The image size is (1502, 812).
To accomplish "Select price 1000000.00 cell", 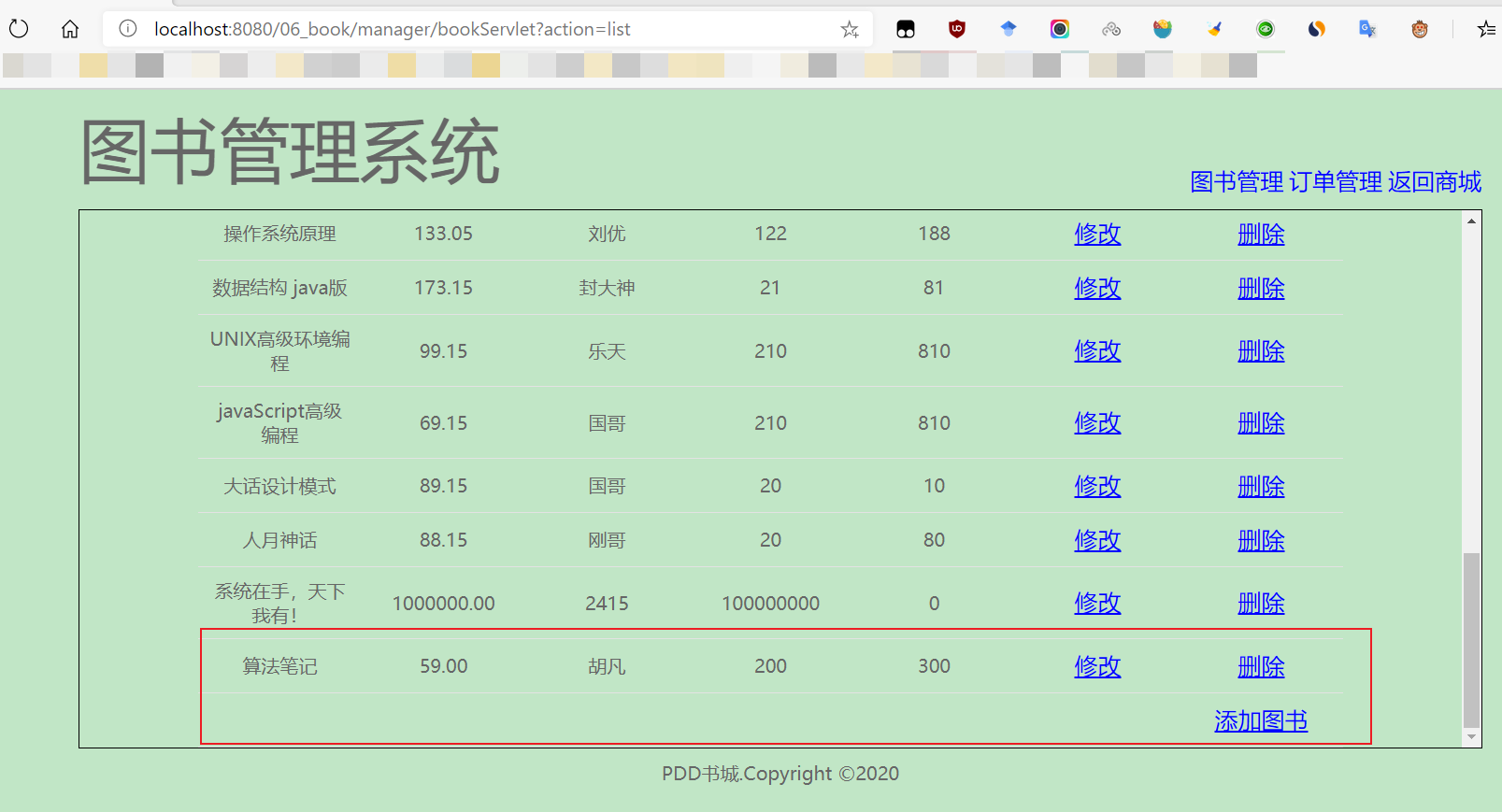I will click(443, 604).
